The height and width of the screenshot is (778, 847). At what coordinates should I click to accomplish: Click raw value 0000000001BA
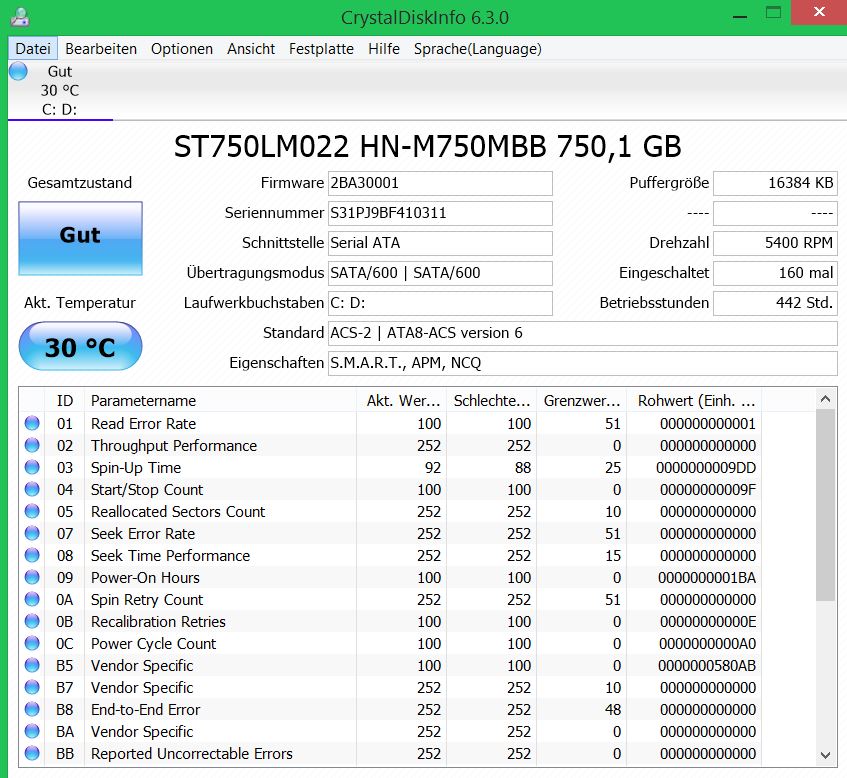pos(707,578)
